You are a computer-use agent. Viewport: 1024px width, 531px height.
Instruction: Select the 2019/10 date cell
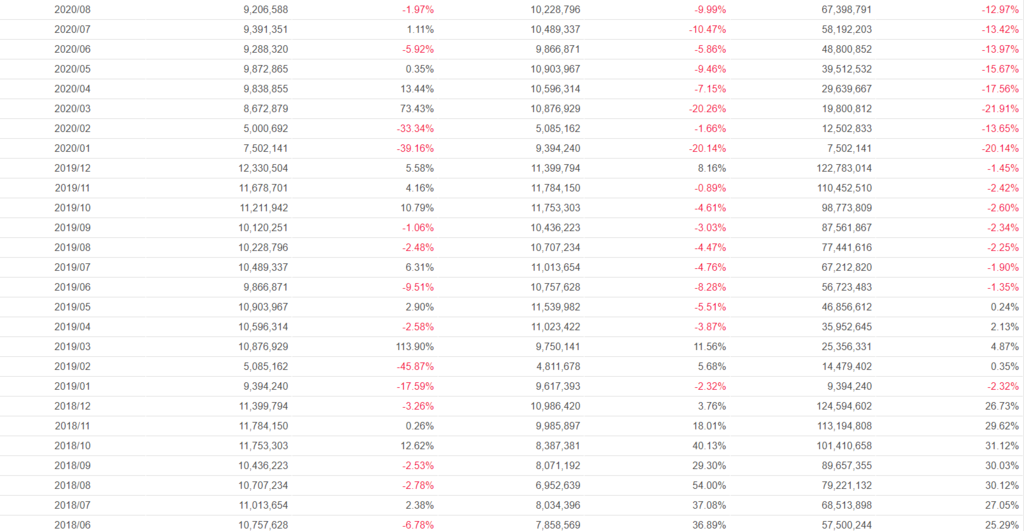point(71,208)
